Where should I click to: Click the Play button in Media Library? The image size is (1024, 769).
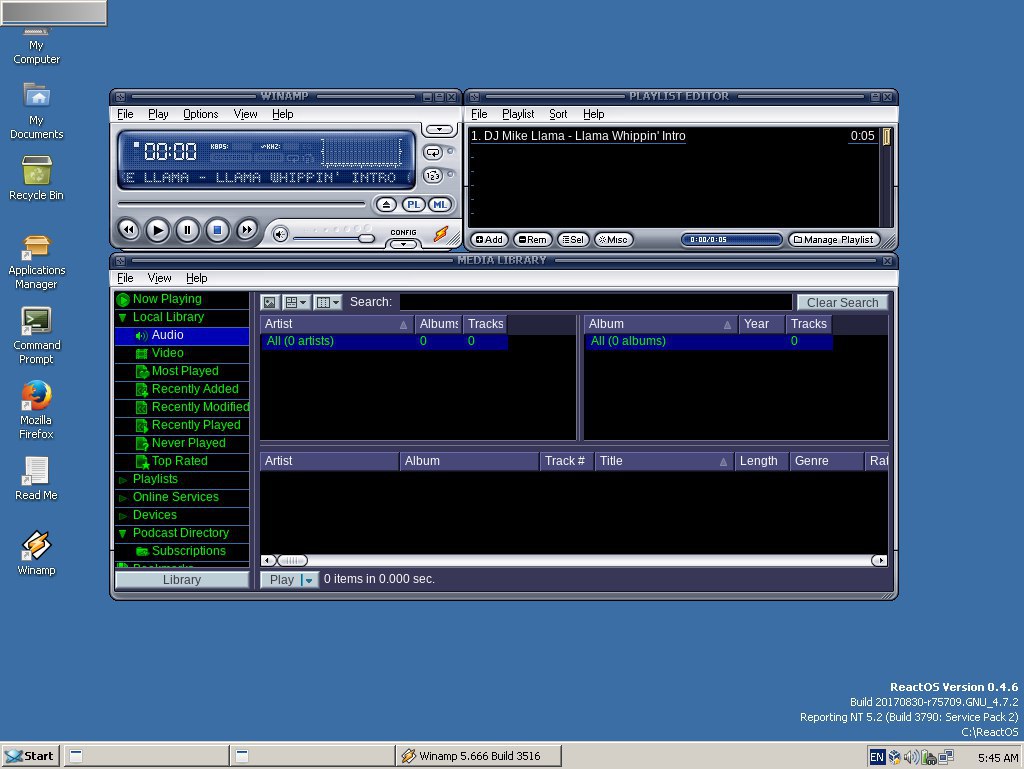tap(281, 580)
